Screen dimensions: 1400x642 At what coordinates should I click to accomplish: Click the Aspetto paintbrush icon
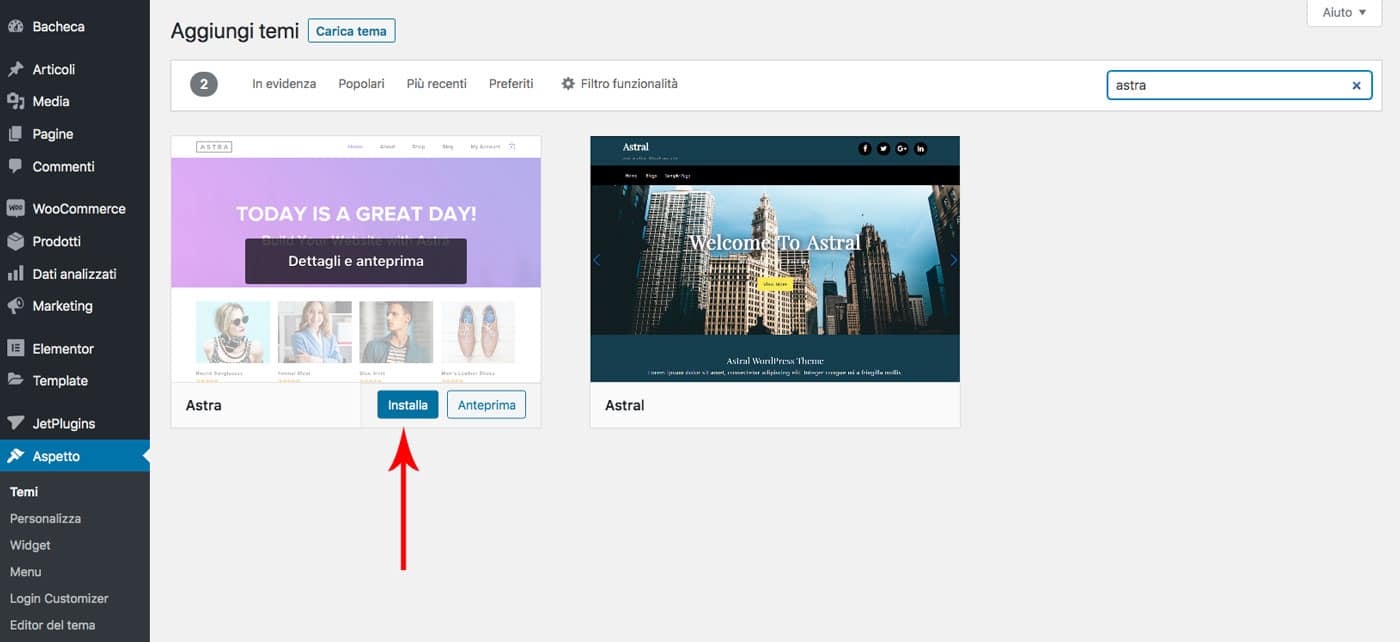[15, 456]
